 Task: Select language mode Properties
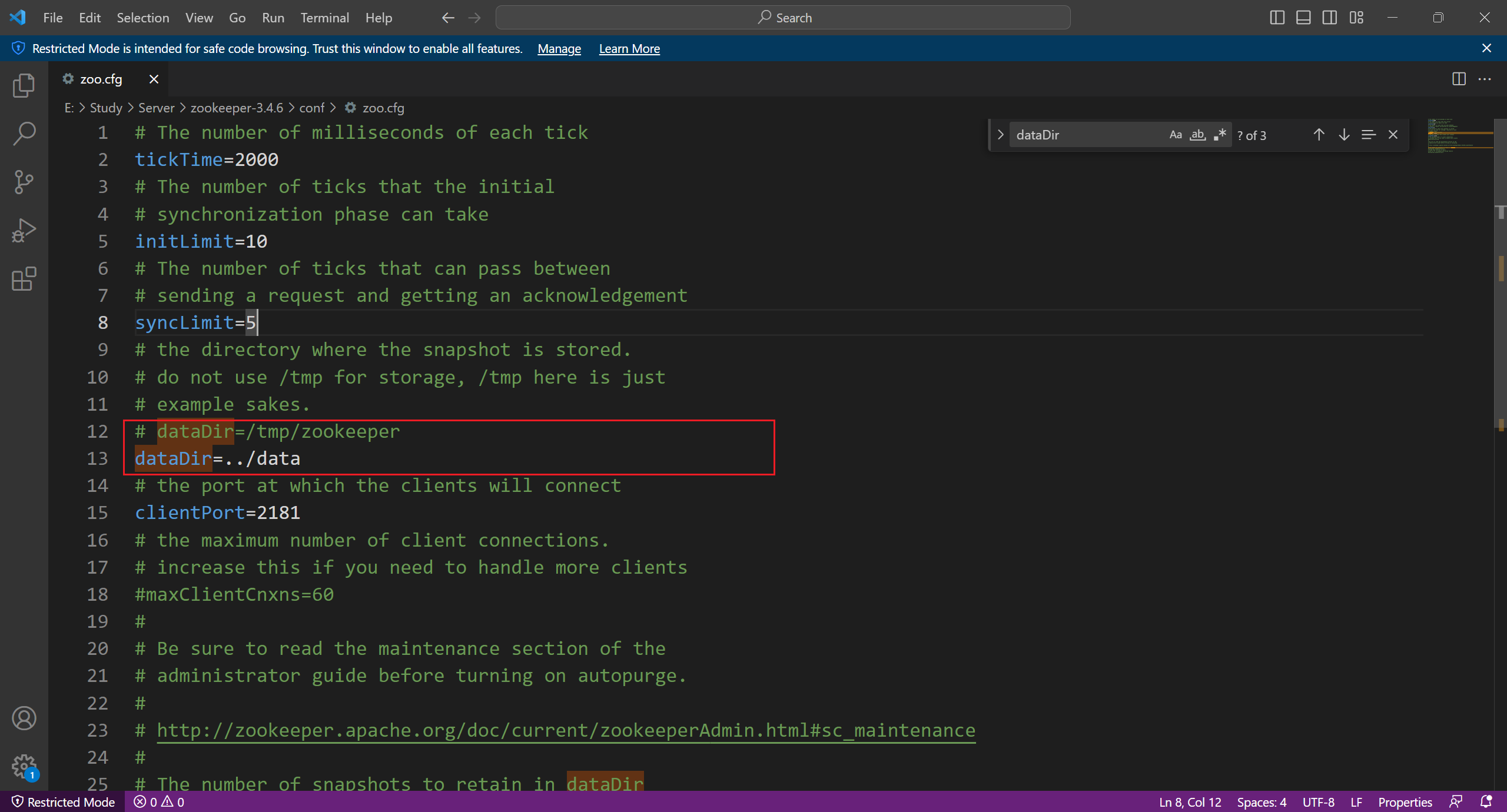(x=1405, y=802)
